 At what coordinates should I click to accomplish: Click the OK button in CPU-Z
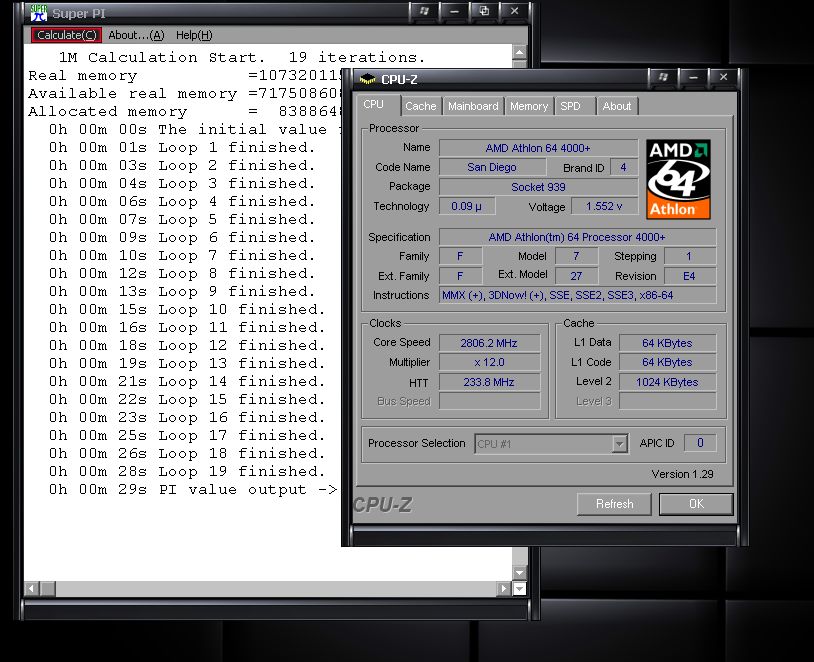pyautogui.click(x=696, y=504)
